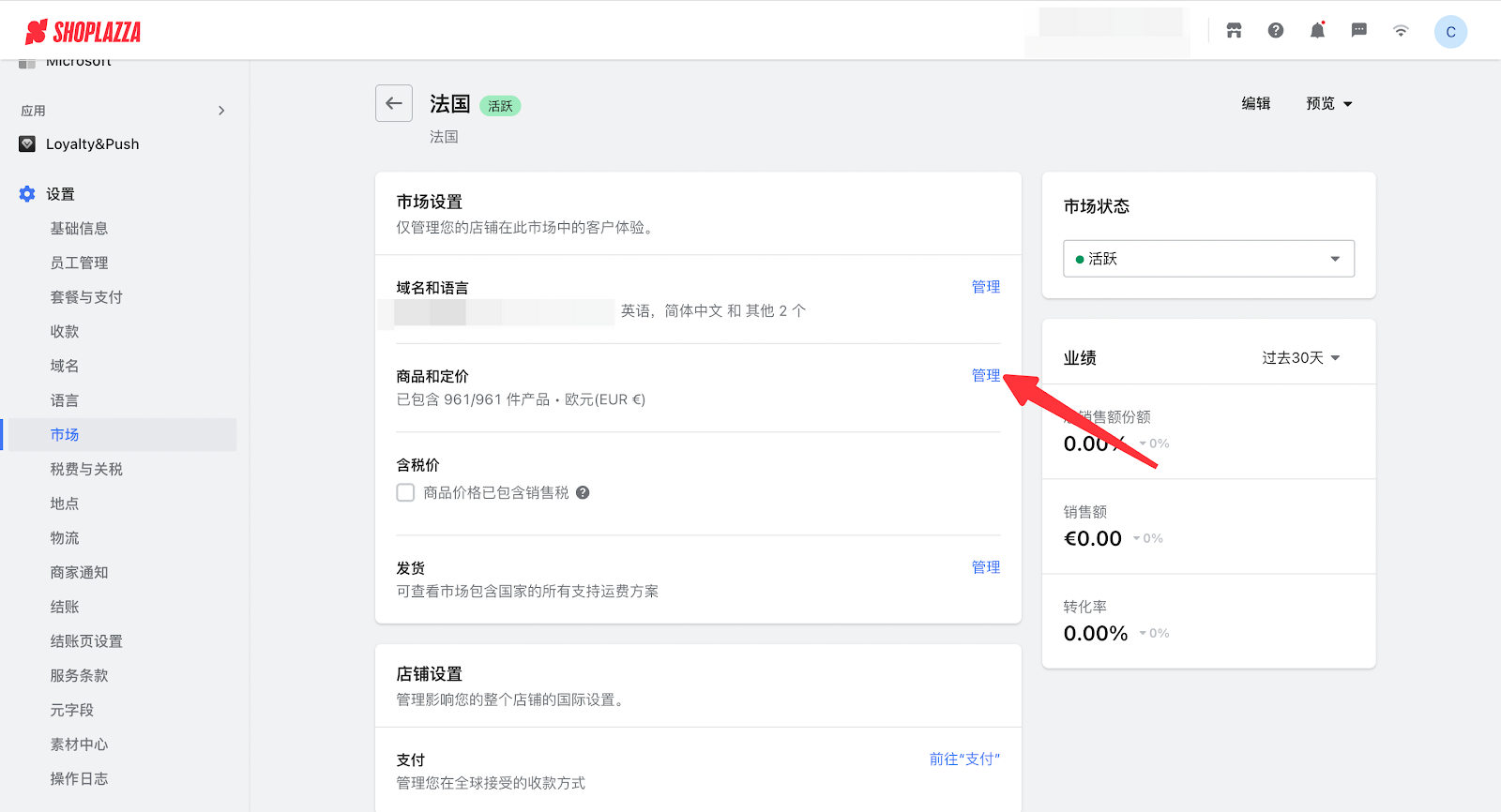Open the user avatar C menu
This screenshot has width=1501, height=812.
coord(1449,32)
